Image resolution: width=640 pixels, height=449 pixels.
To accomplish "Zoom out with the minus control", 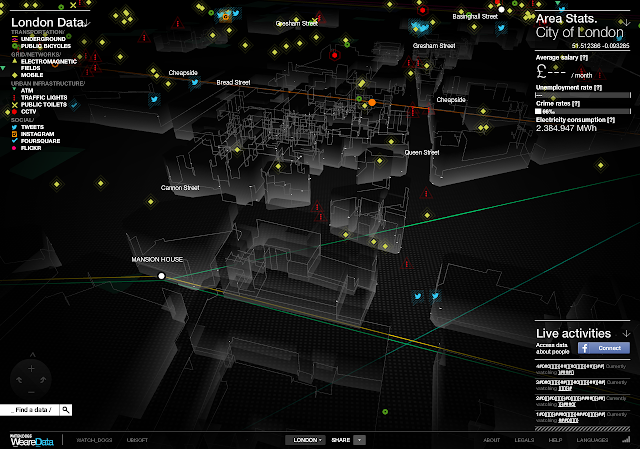I will tap(31, 393).
